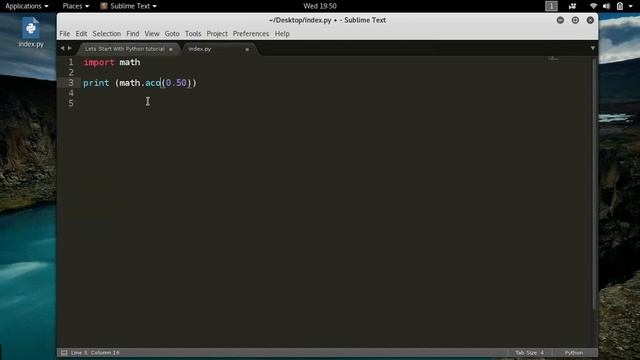The height and width of the screenshot is (360, 640).
Task: Switch to Lets Start With Python tutorial tab
Action: tap(124, 49)
